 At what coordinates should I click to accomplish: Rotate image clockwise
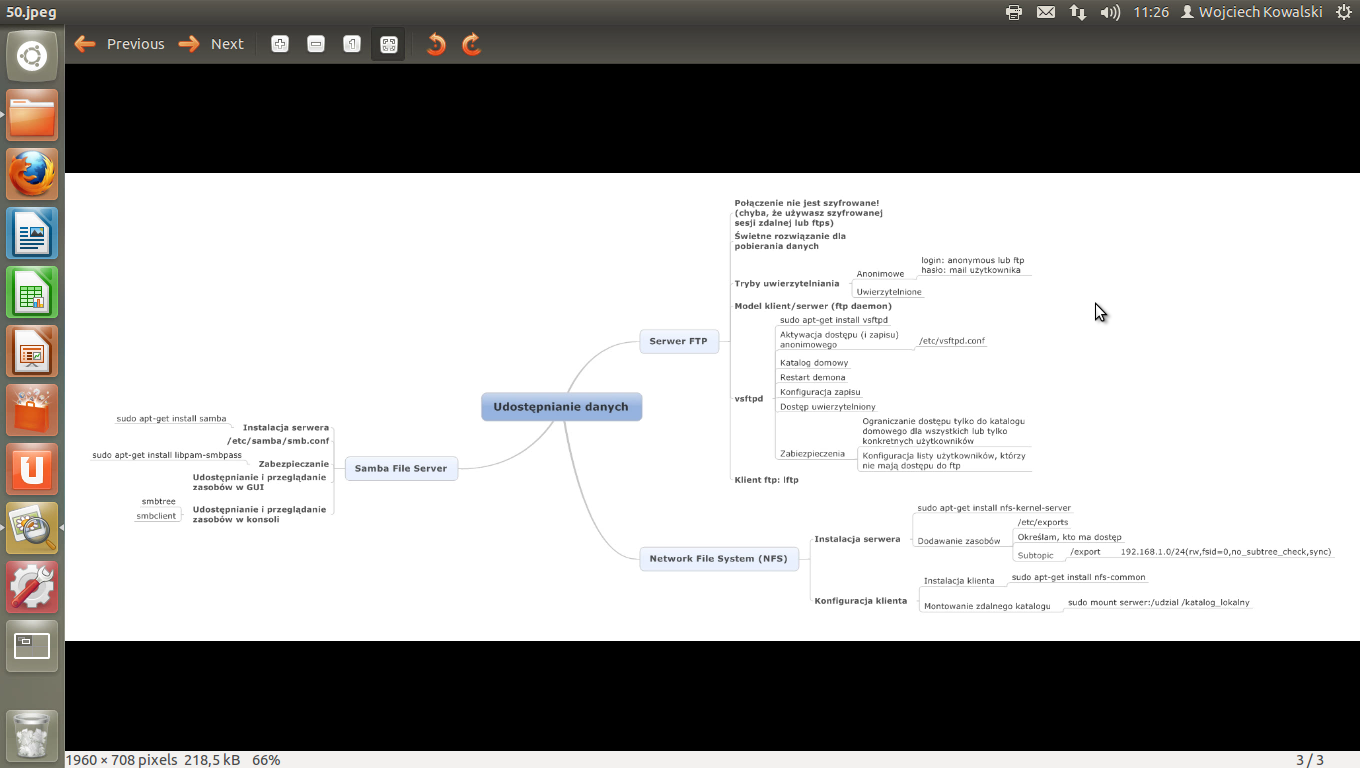pos(471,44)
